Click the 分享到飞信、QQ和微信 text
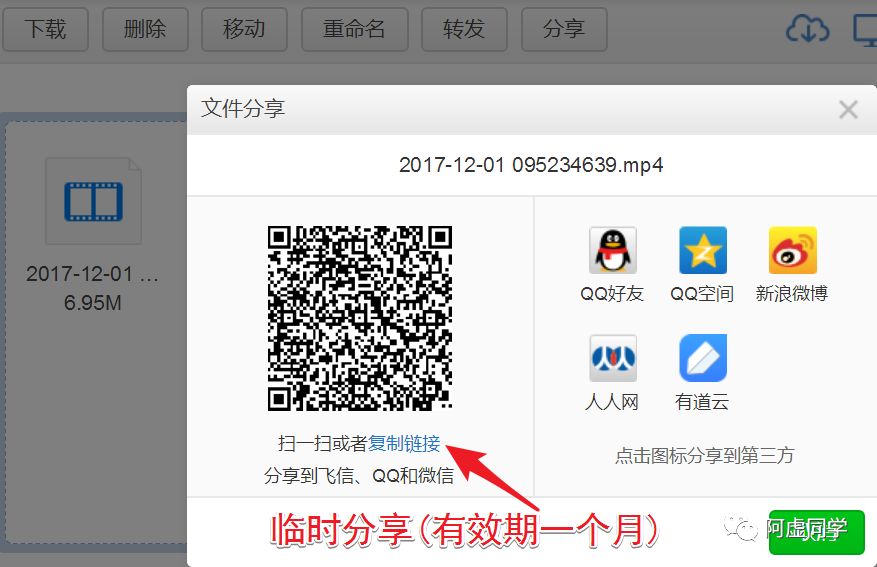 (x=359, y=475)
